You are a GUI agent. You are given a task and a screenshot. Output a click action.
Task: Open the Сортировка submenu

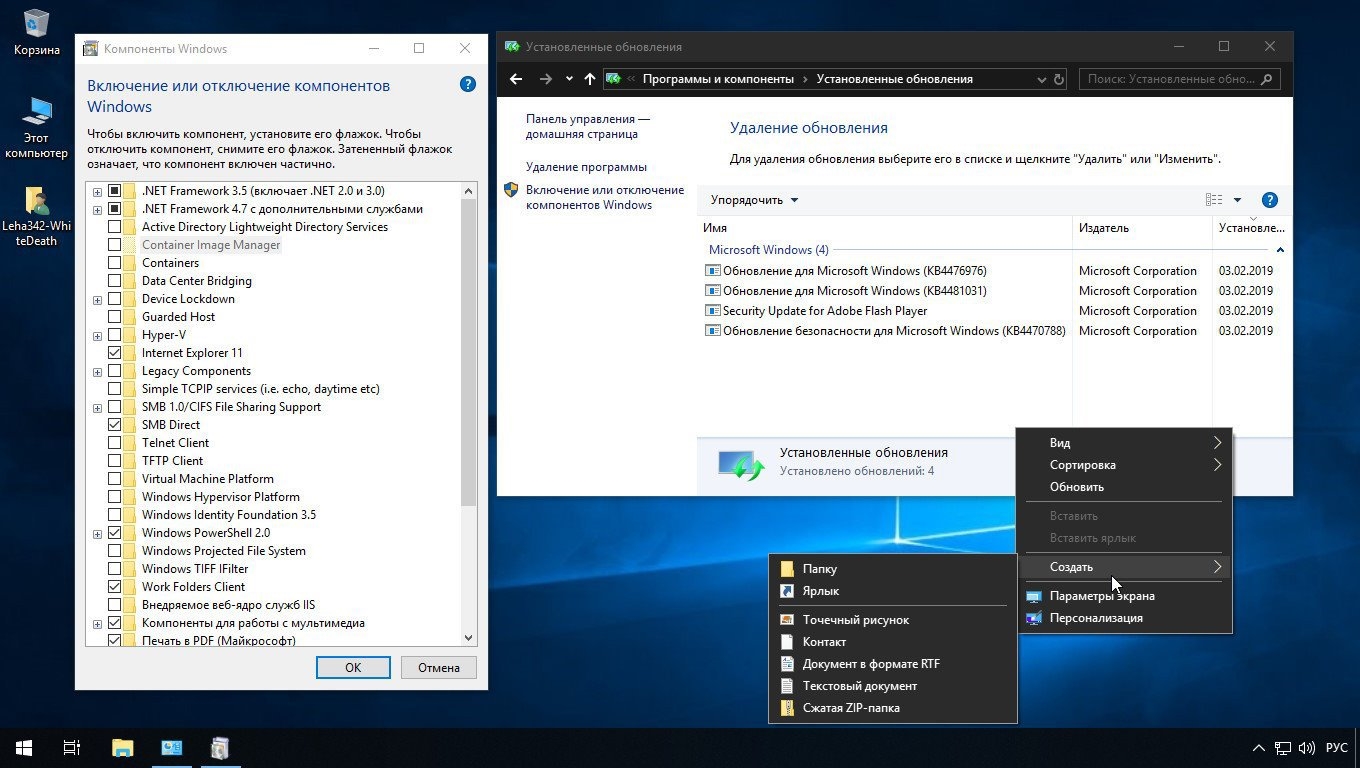pyautogui.click(x=1124, y=465)
